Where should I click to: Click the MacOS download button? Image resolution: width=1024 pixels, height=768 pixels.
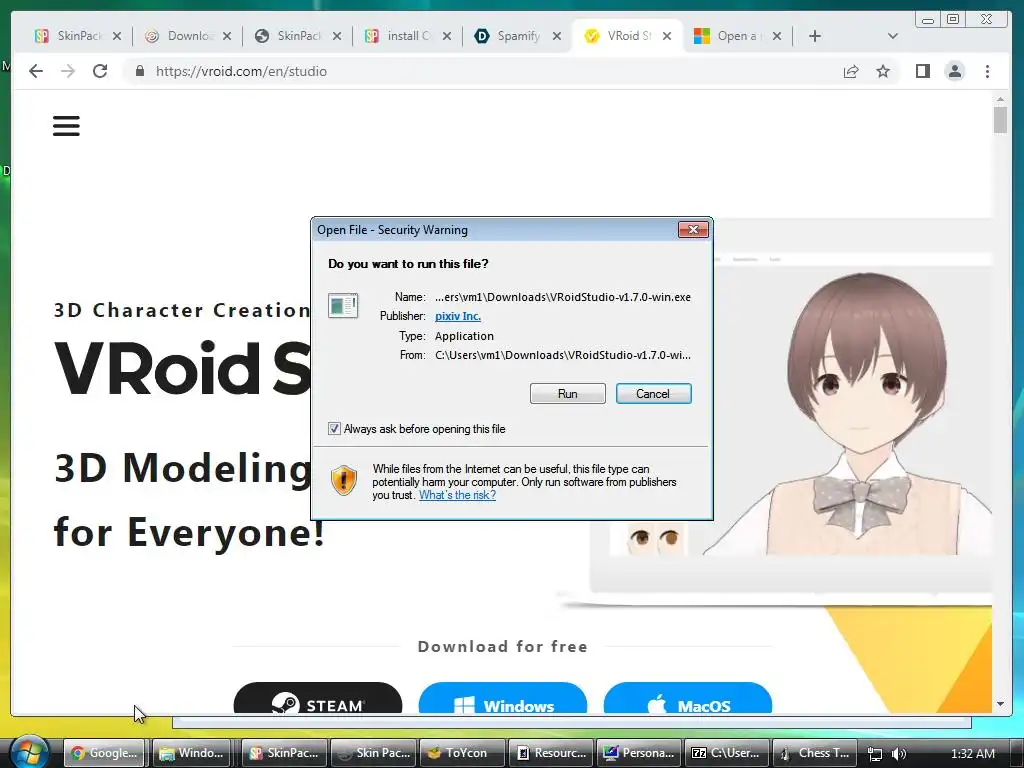(x=688, y=699)
